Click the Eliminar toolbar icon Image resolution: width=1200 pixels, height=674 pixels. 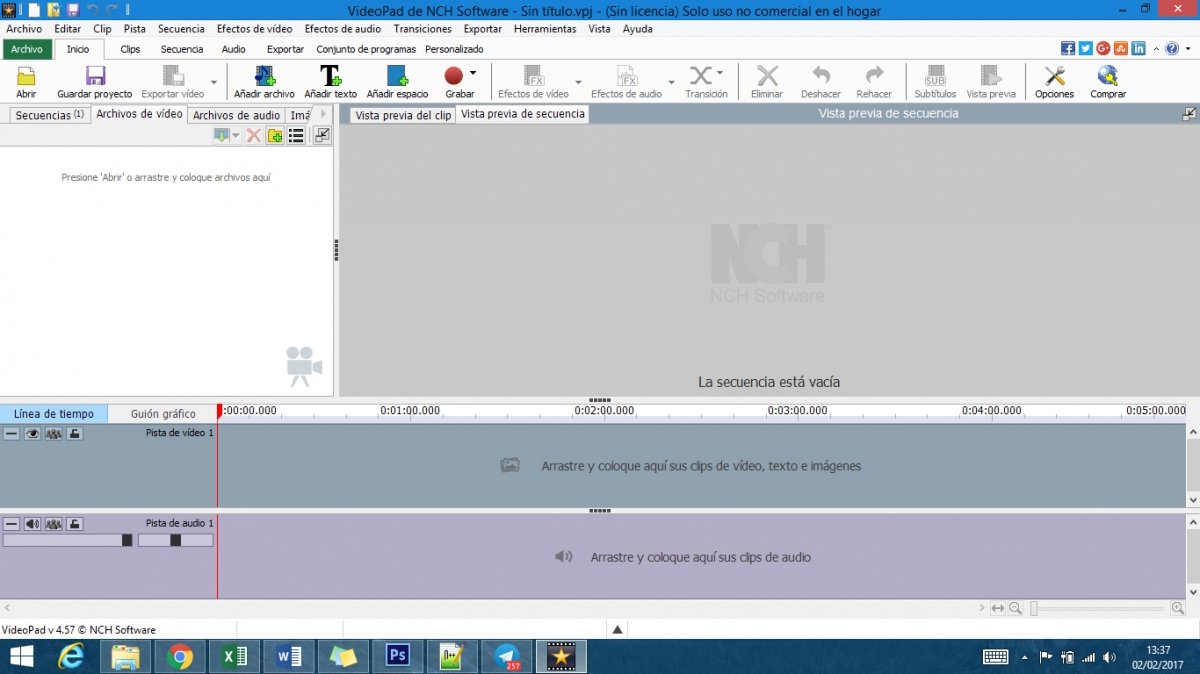click(767, 81)
